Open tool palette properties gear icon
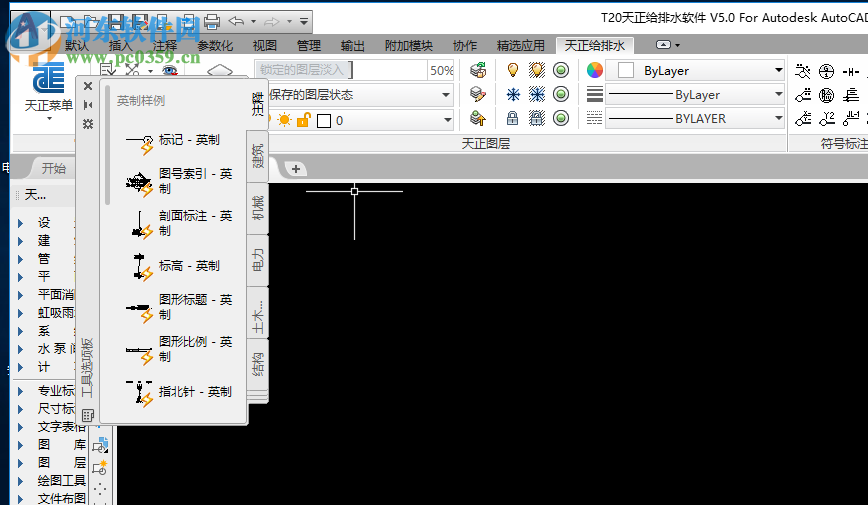Image resolution: width=868 pixels, height=505 pixels. click(x=87, y=123)
